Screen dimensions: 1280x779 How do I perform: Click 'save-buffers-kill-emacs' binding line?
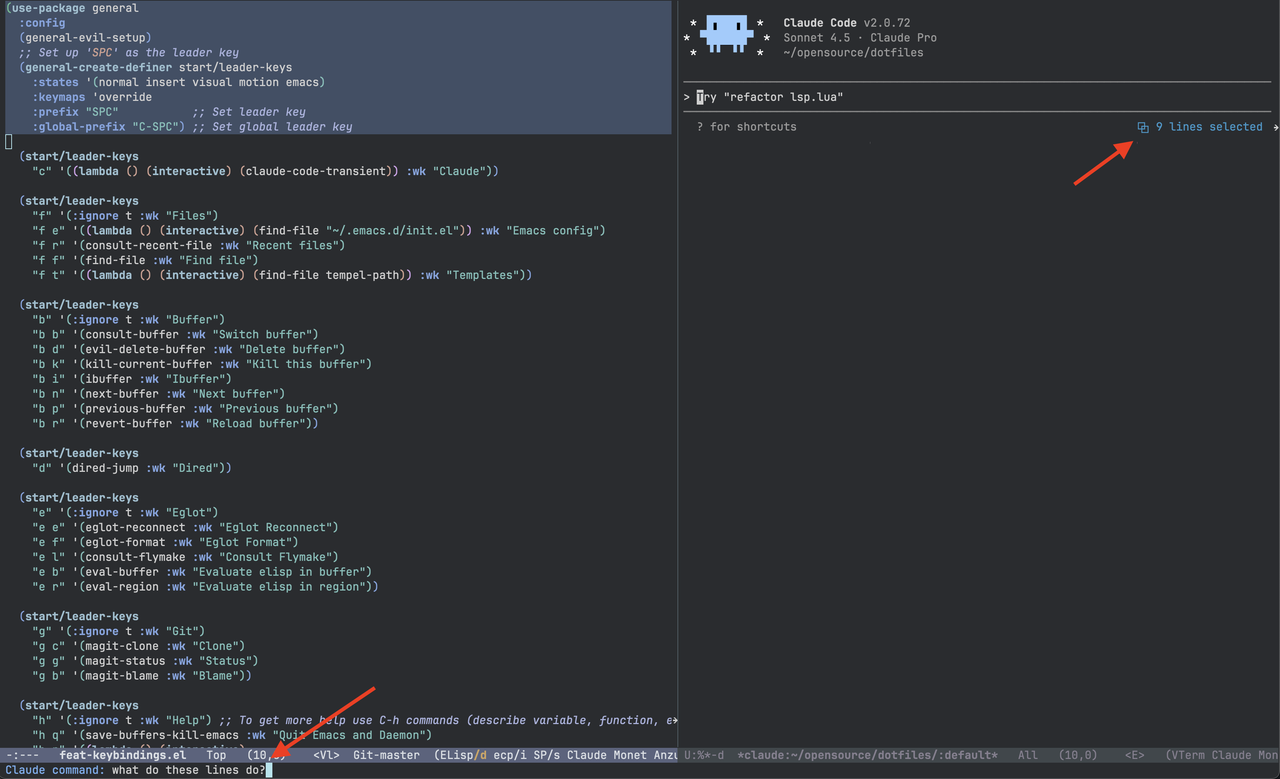pyautogui.click(x=232, y=735)
